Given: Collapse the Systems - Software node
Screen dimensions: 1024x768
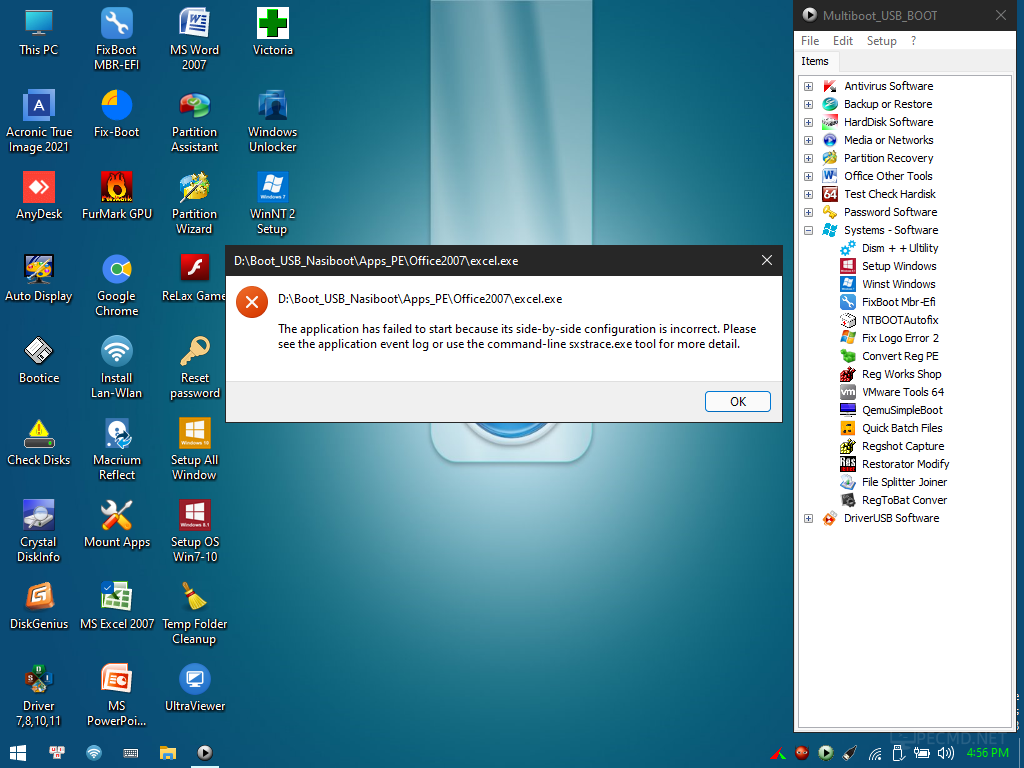Looking at the screenshot, I should click(x=808, y=231).
